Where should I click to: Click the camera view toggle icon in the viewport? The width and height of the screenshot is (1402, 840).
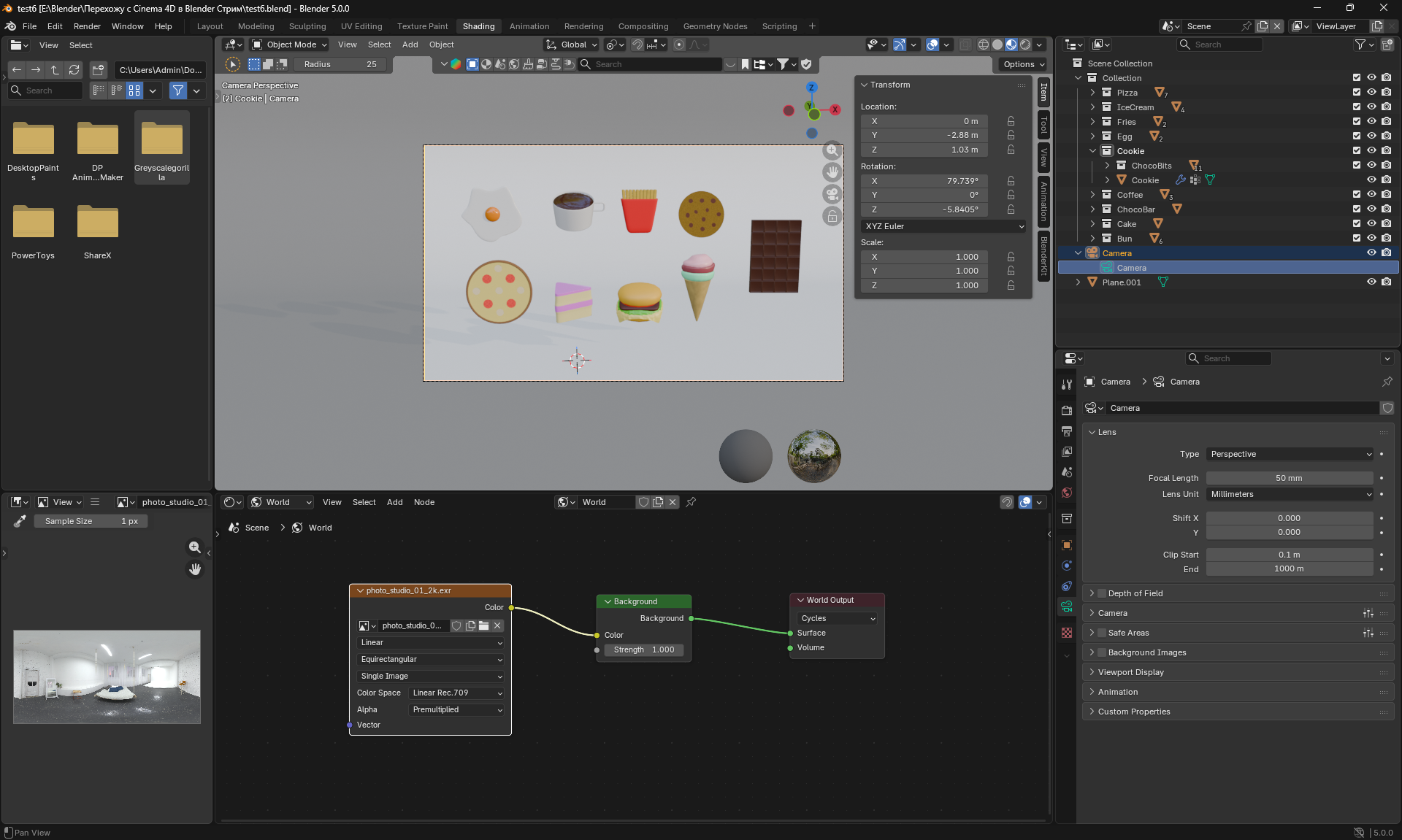point(832,194)
